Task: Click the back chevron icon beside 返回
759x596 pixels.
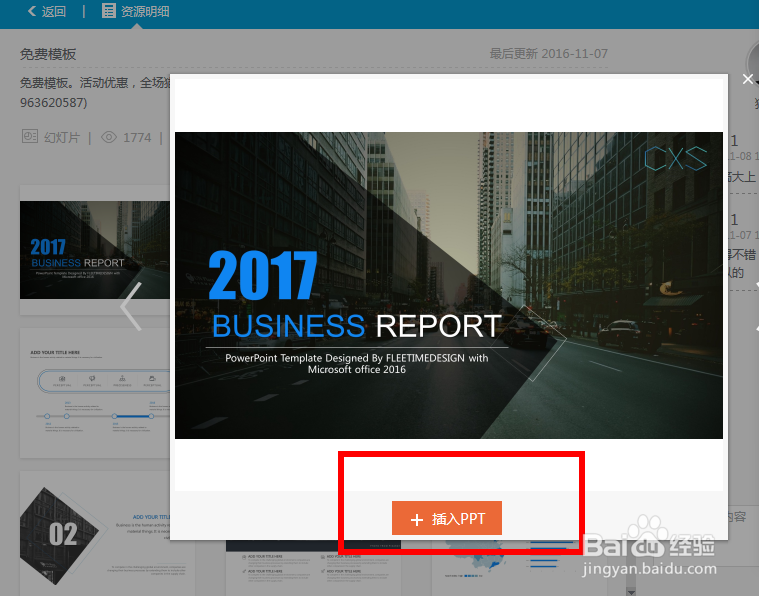Action: 32,11
